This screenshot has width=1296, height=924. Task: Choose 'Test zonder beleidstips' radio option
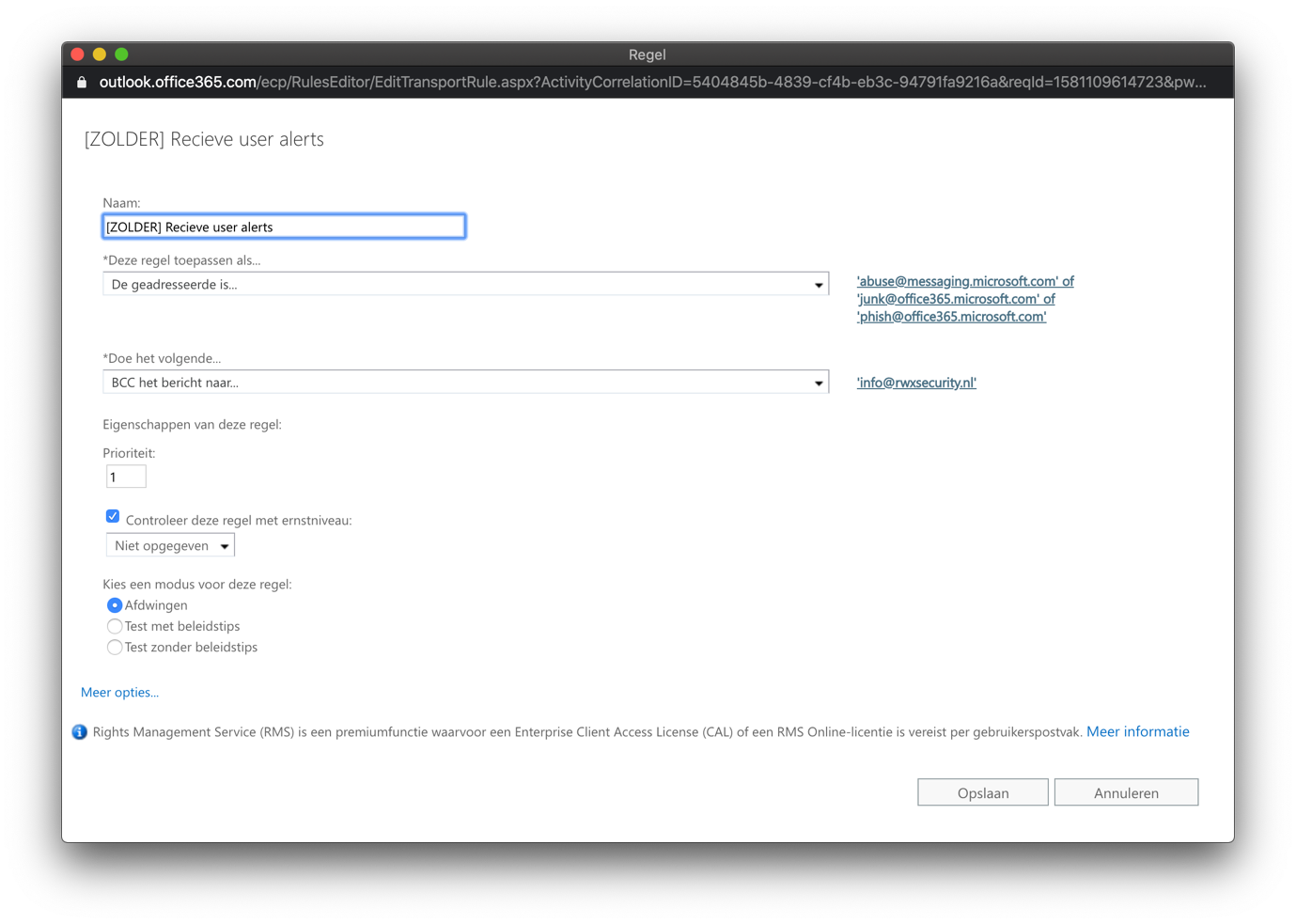(x=115, y=647)
